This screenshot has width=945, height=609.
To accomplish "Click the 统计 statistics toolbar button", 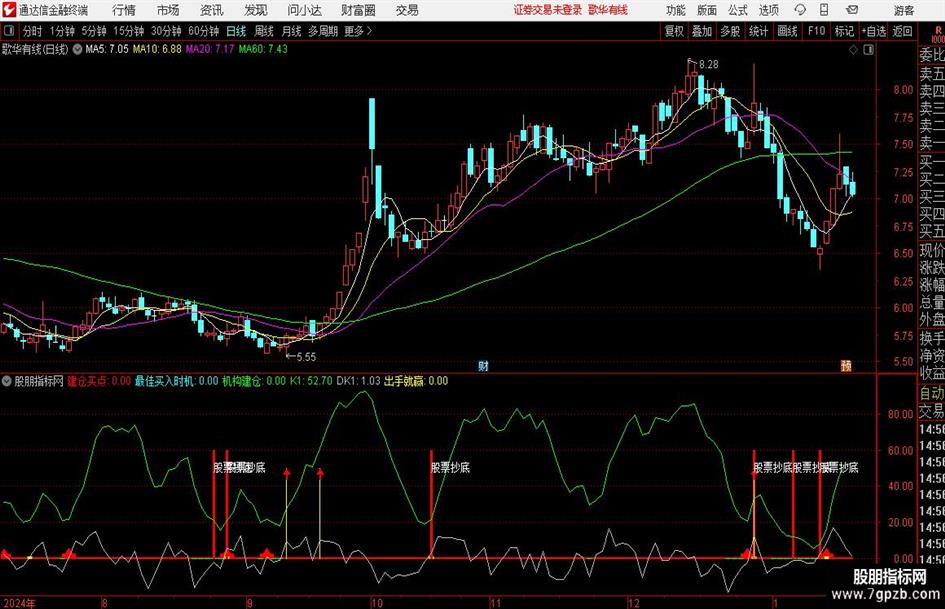I will coord(758,31).
